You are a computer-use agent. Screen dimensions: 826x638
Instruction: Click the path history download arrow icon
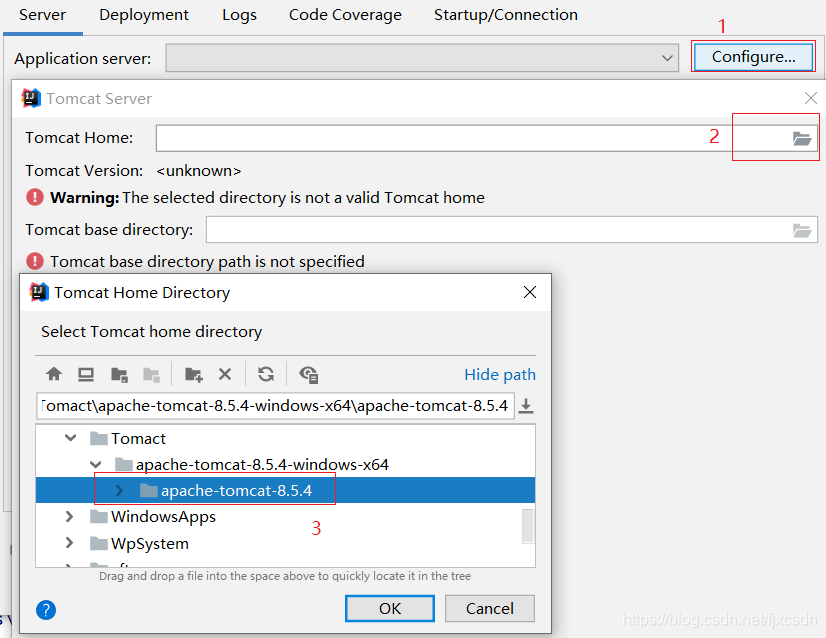(x=526, y=406)
